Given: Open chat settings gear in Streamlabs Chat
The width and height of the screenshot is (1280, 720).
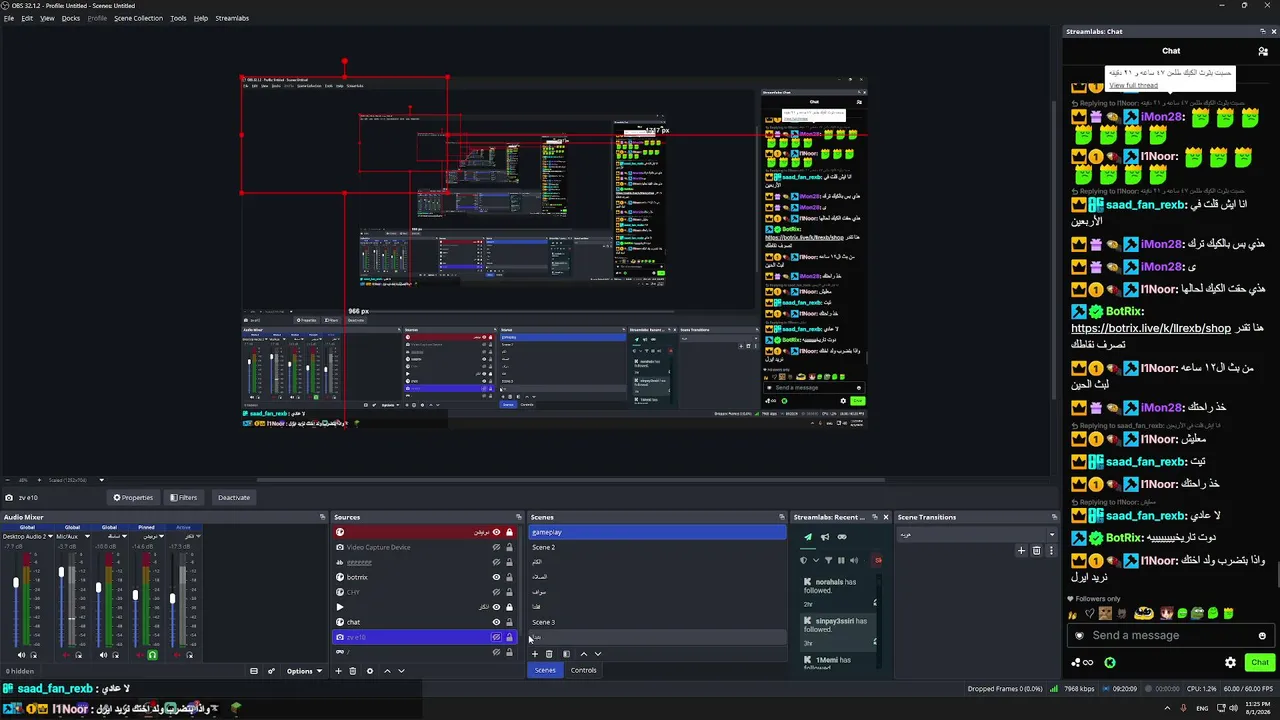Looking at the screenshot, I should 1230,662.
